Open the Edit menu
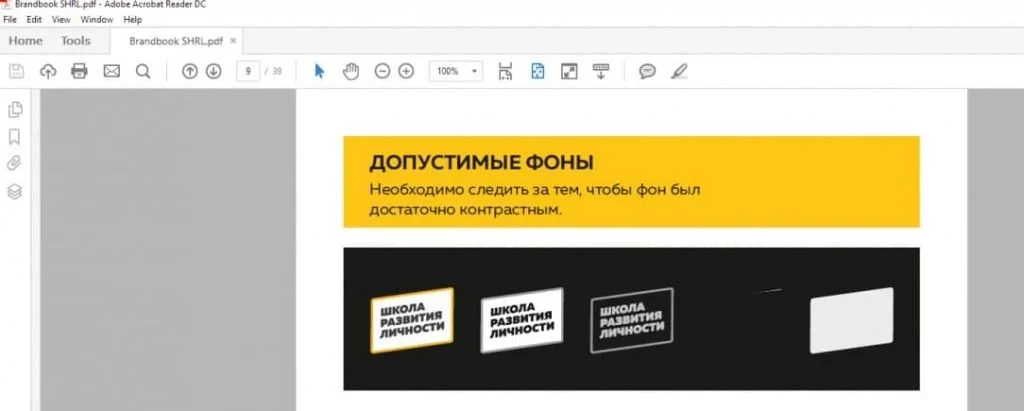 [x=34, y=20]
